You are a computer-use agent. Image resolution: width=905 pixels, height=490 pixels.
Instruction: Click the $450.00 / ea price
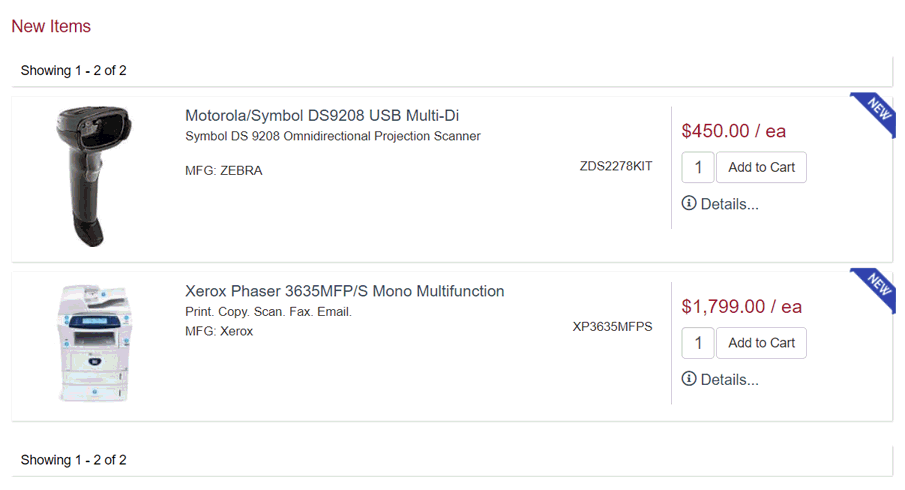(x=733, y=131)
